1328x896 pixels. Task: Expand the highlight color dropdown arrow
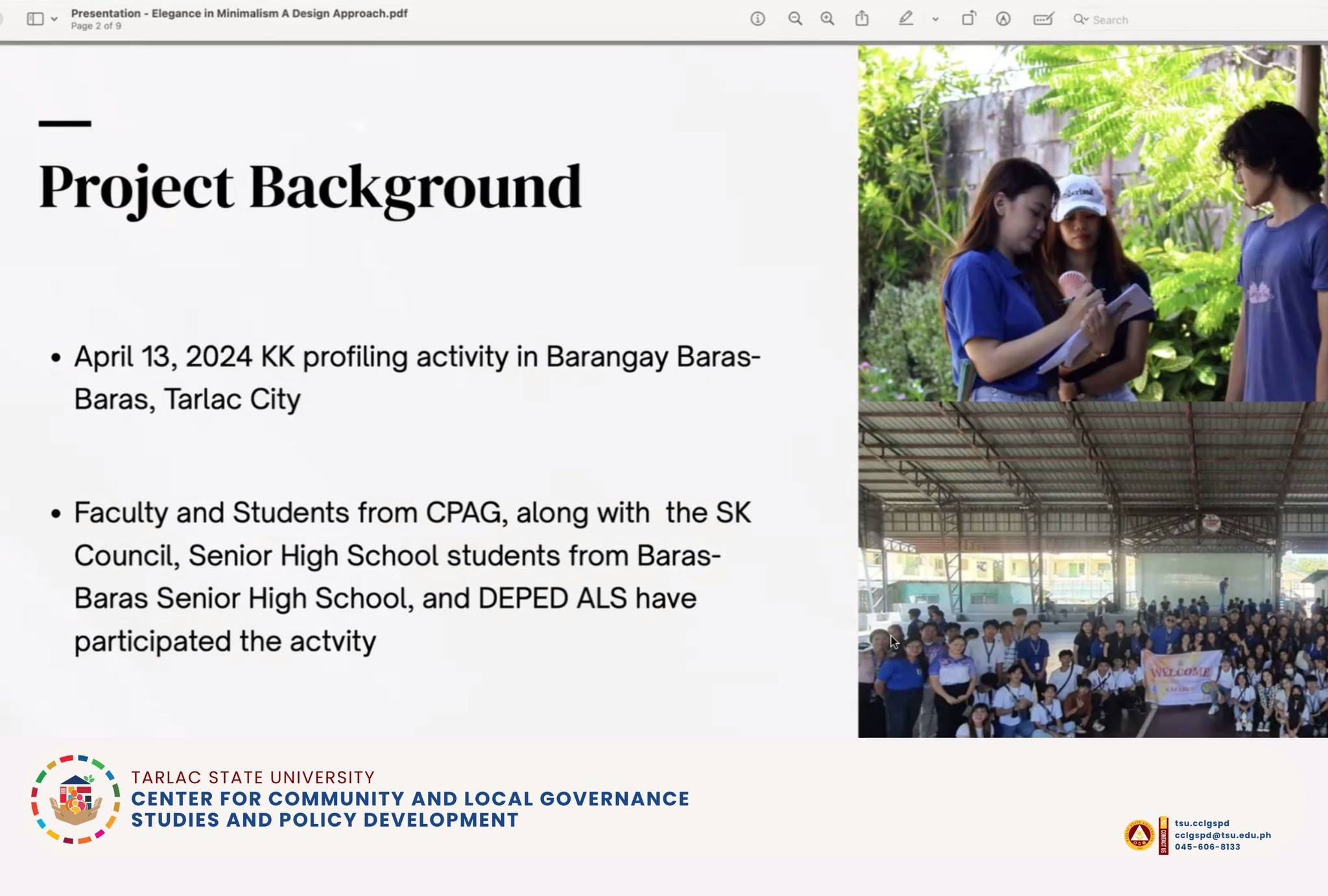point(935,19)
